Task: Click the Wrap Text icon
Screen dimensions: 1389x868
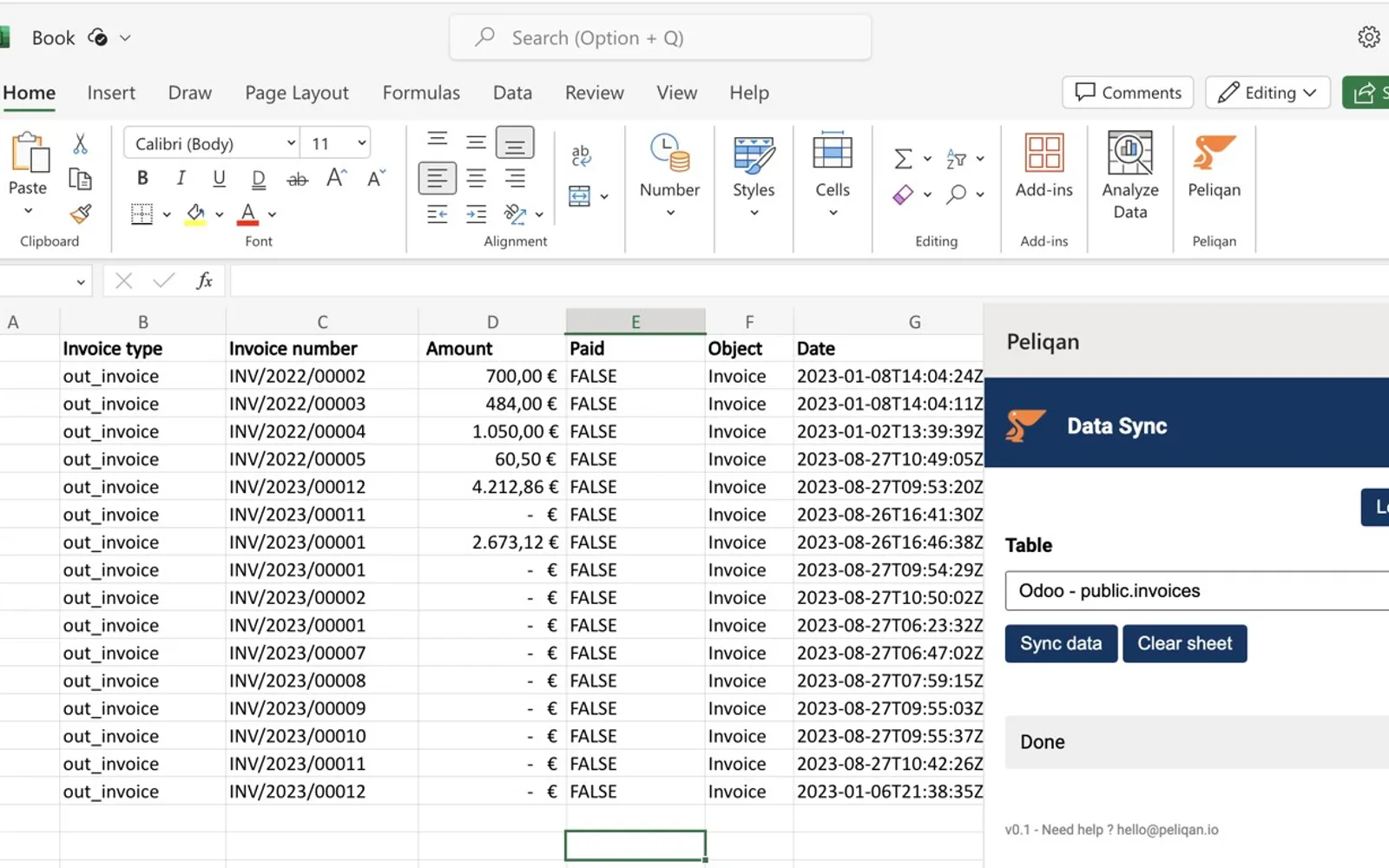Action: [581, 155]
